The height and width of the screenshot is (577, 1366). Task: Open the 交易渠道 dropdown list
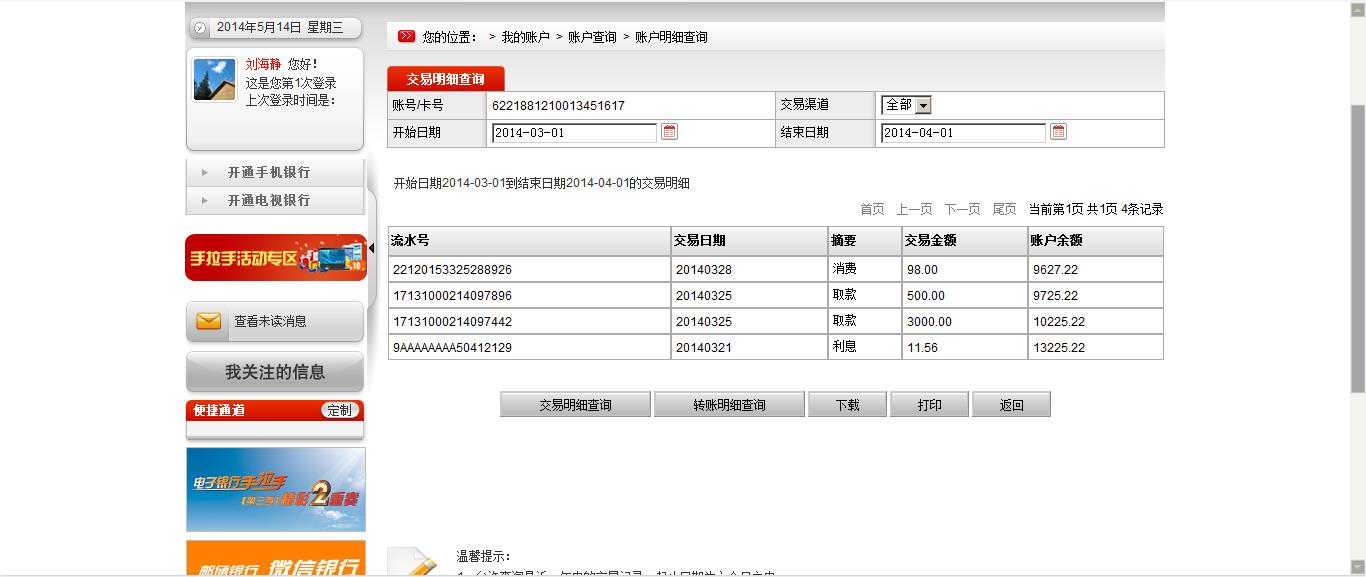tap(922, 105)
